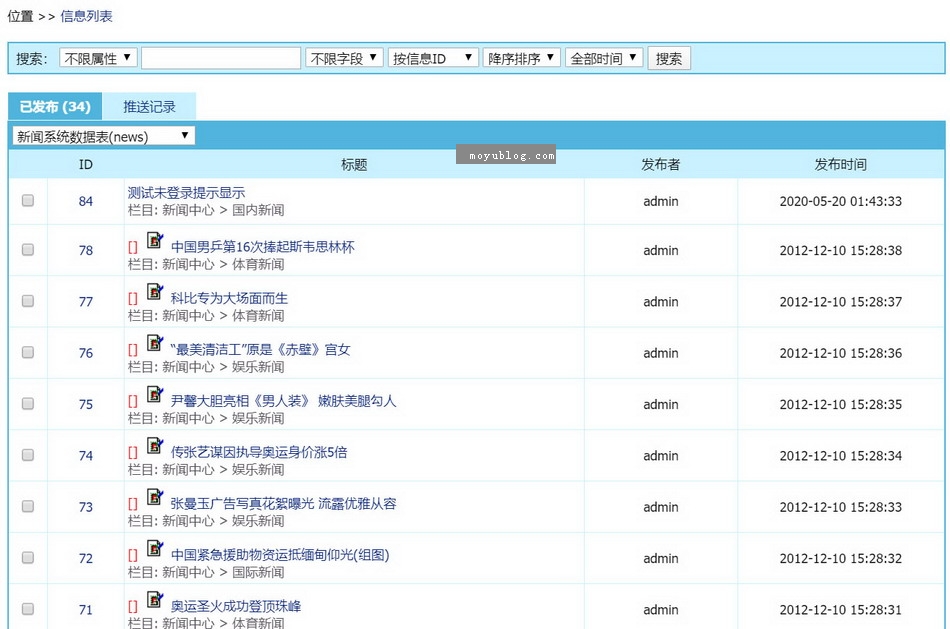Open the 全部时间 time filter dropdown
Screen dimensions: 950x629
pos(604,58)
